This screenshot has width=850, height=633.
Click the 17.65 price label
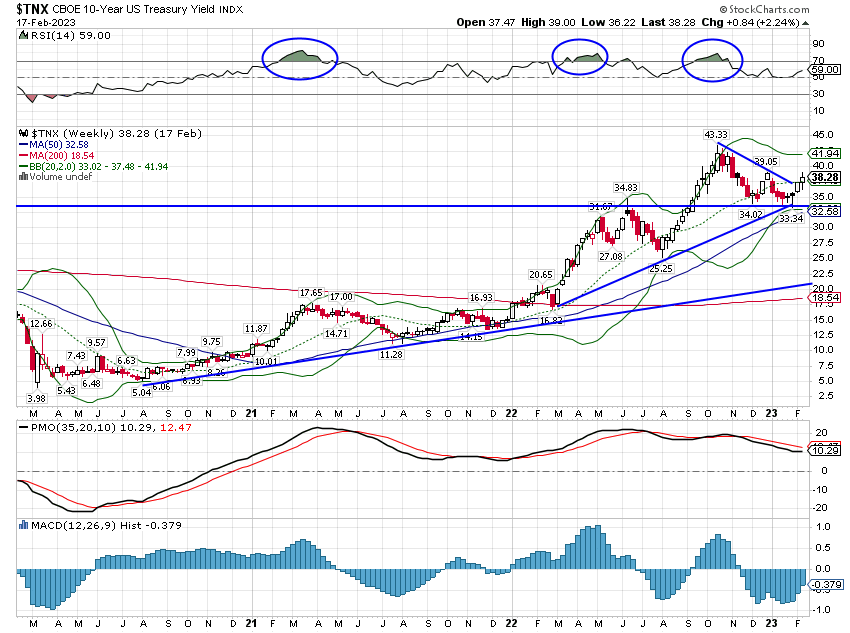pos(311,293)
